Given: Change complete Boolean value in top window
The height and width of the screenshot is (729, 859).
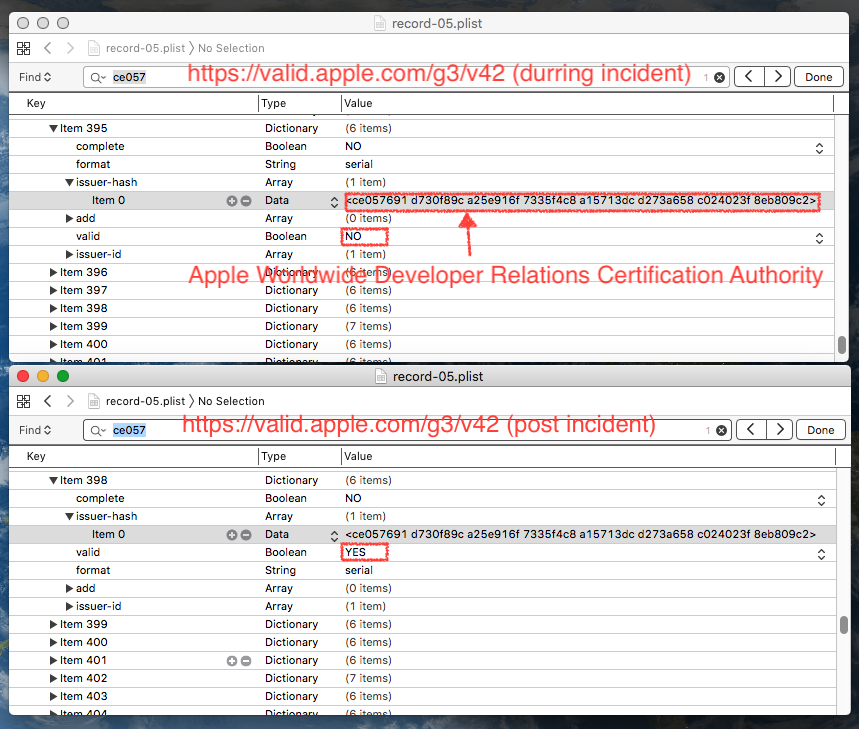Looking at the screenshot, I should (819, 148).
